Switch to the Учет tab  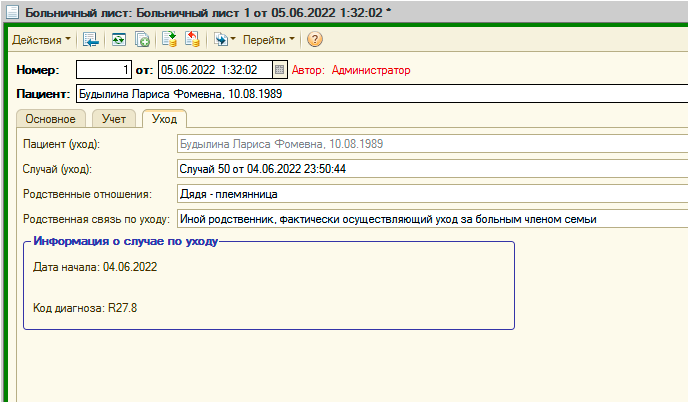click(x=114, y=119)
